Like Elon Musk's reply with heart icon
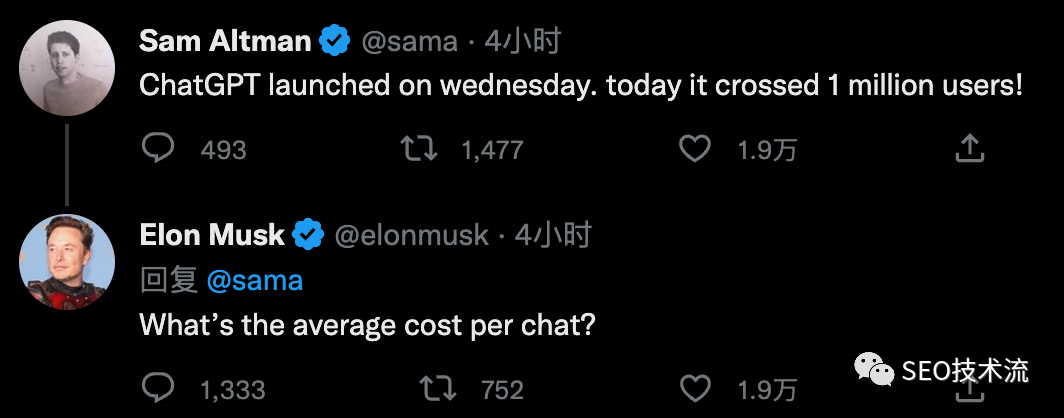1064x418 pixels. coord(694,386)
